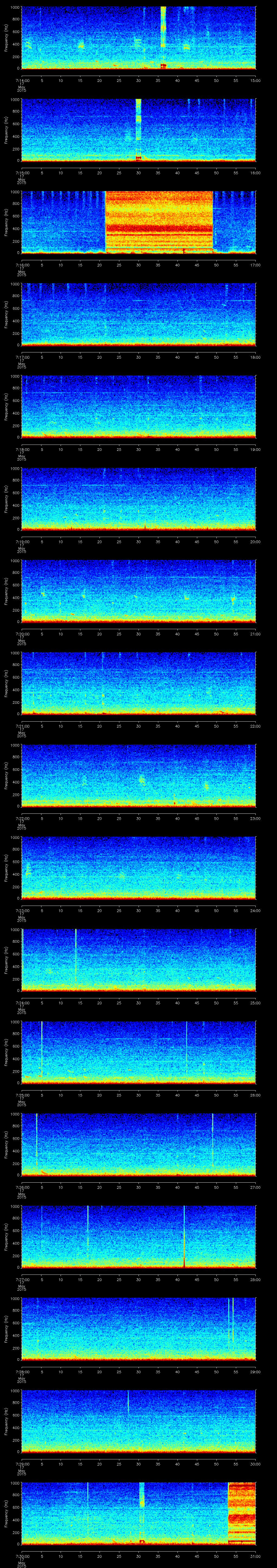The image size is (277, 1568).
Task: Select the spectrogram panel starting at 7:25:00
Action: tap(139, 1052)
